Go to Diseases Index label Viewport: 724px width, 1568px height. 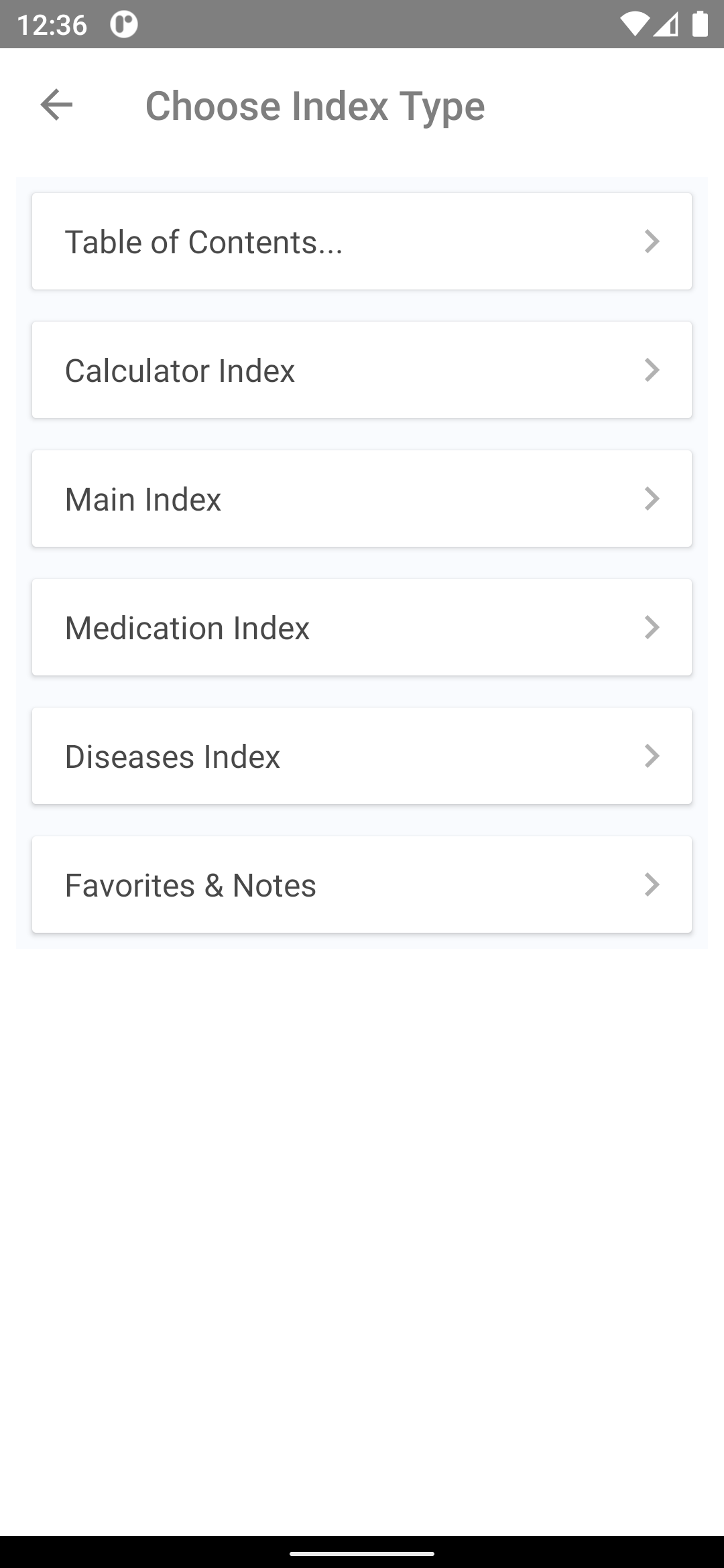(x=172, y=757)
